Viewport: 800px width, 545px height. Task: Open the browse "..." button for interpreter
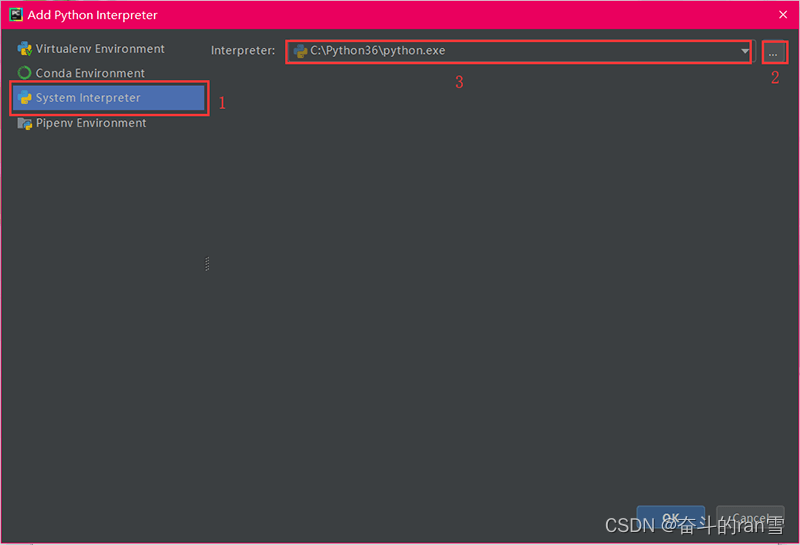pos(773,52)
